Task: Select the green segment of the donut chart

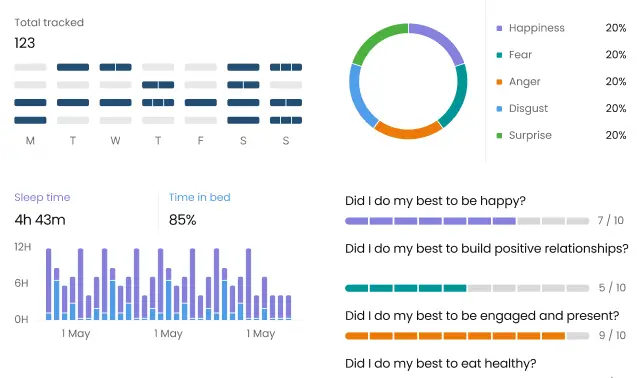Action: (376, 40)
